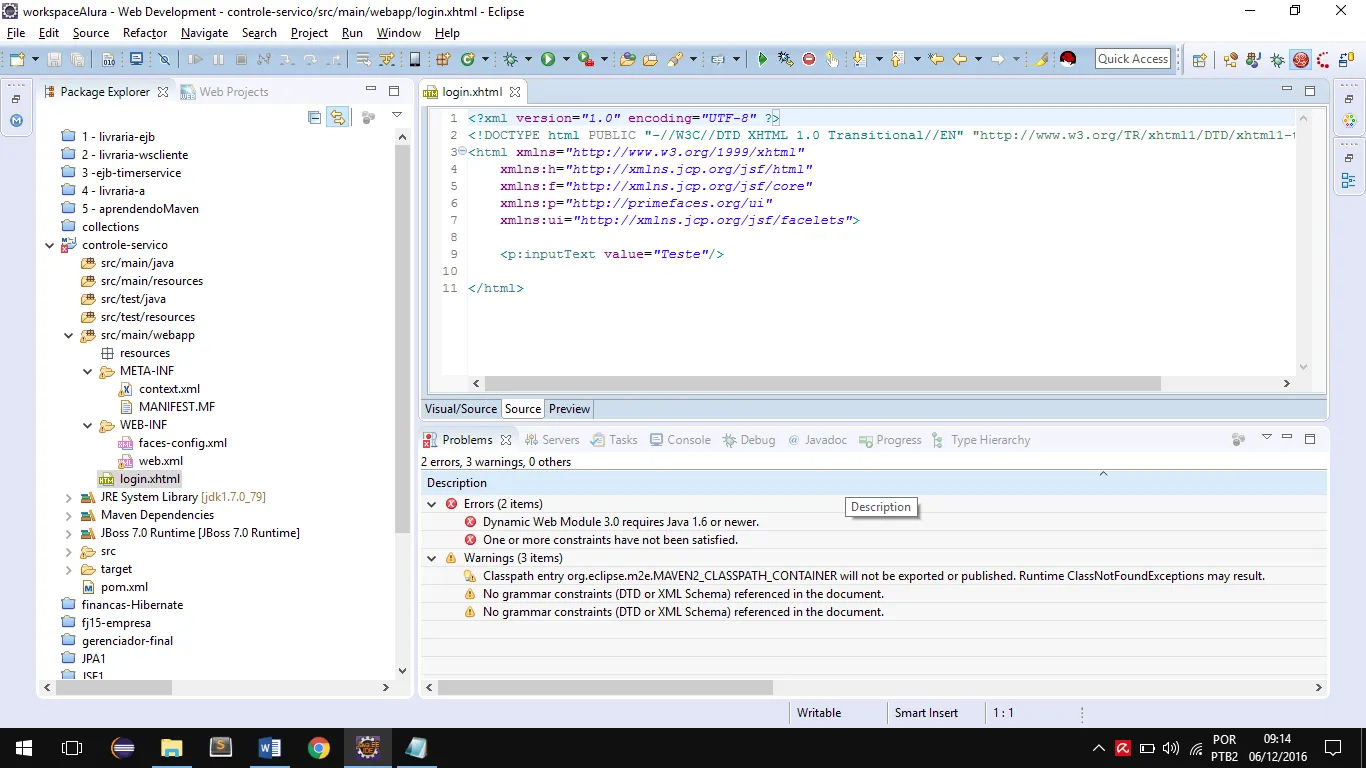1366x768 pixels.
Task: Click the Quick Access search field
Action: (1132, 59)
